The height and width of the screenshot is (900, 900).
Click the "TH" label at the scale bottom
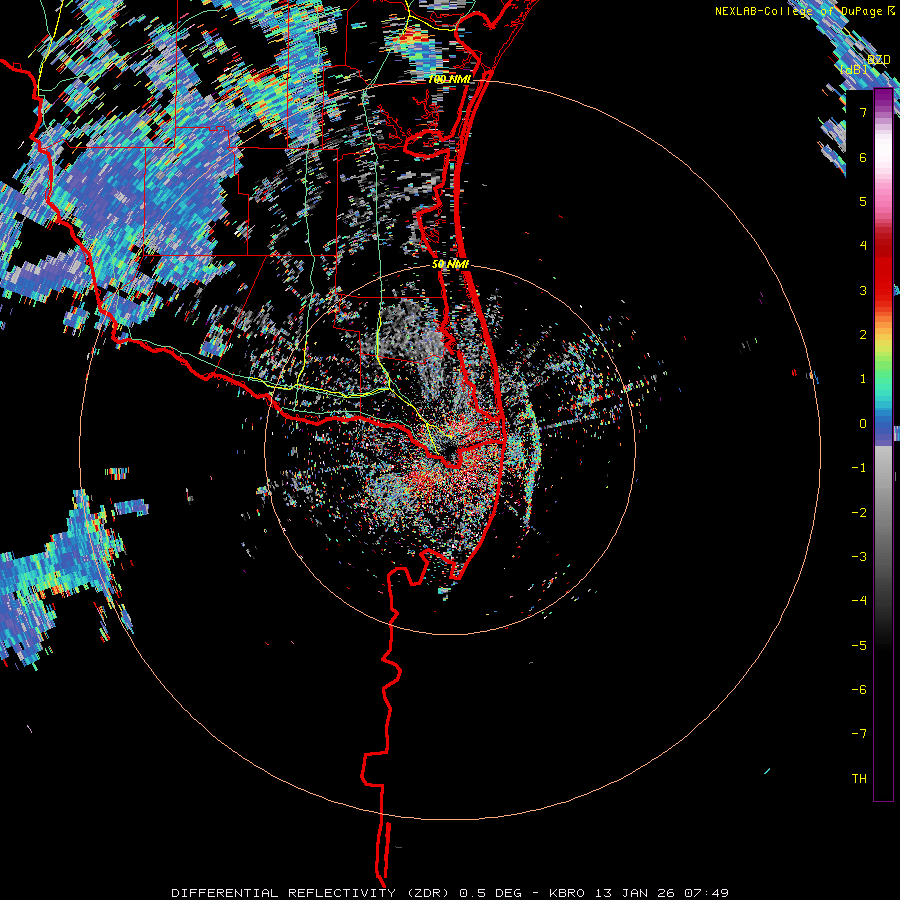click(x=859, y=779)
